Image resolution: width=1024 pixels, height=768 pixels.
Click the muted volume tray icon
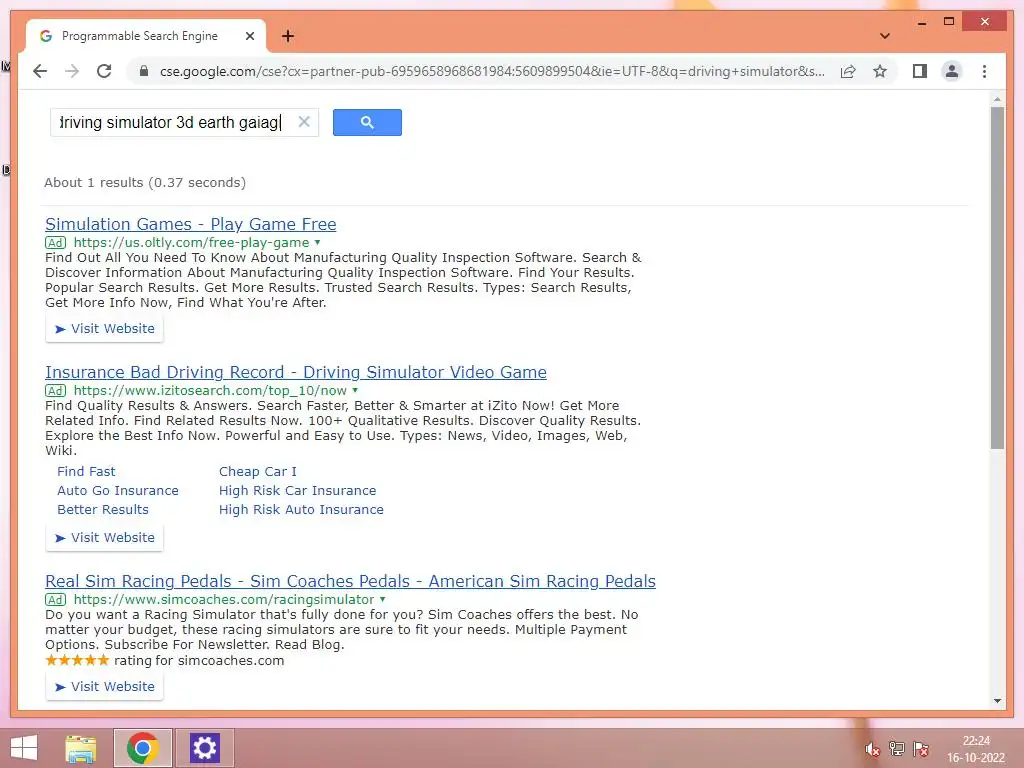pos(872,749)
